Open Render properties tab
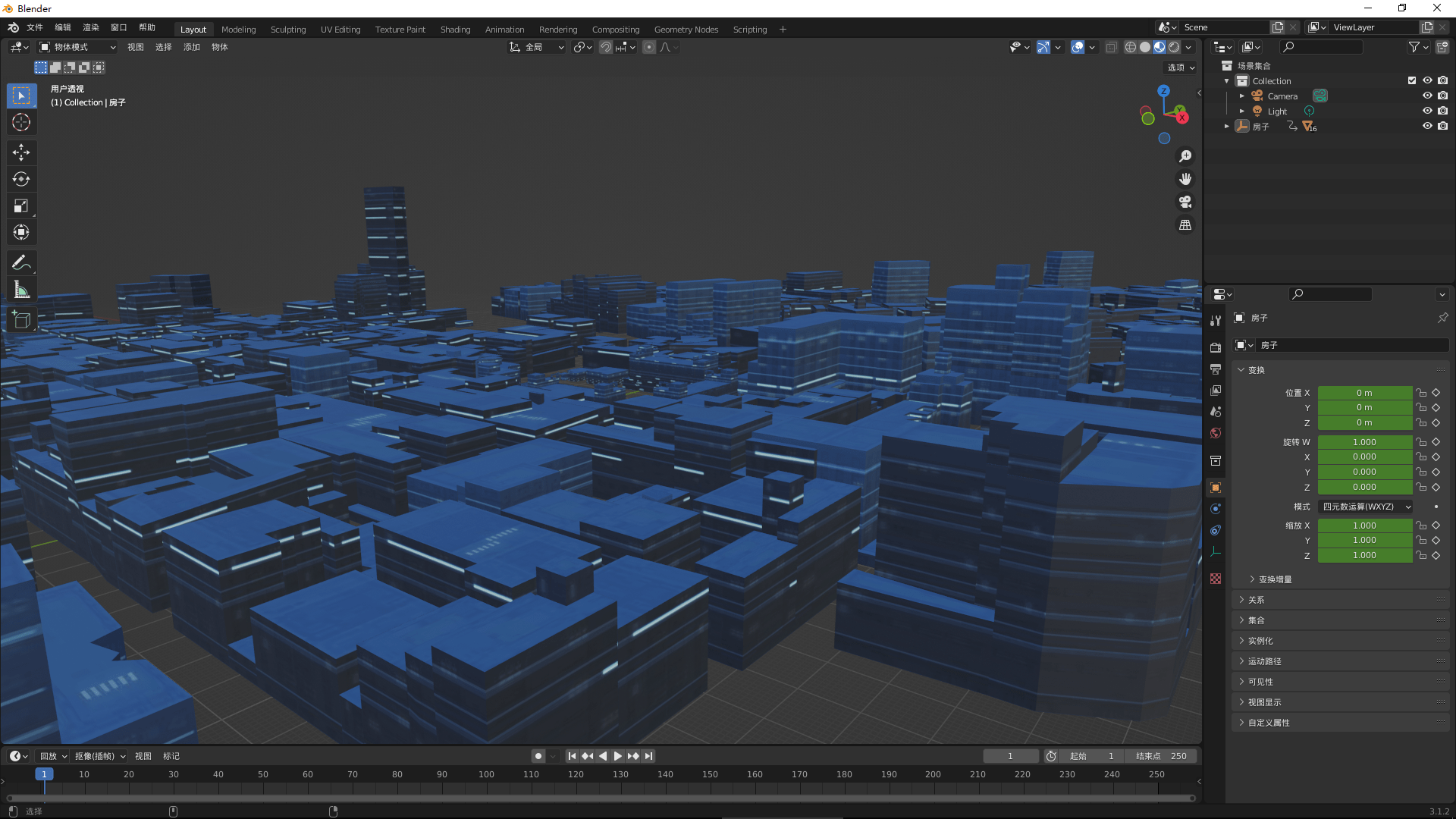 coord(1216,347)
